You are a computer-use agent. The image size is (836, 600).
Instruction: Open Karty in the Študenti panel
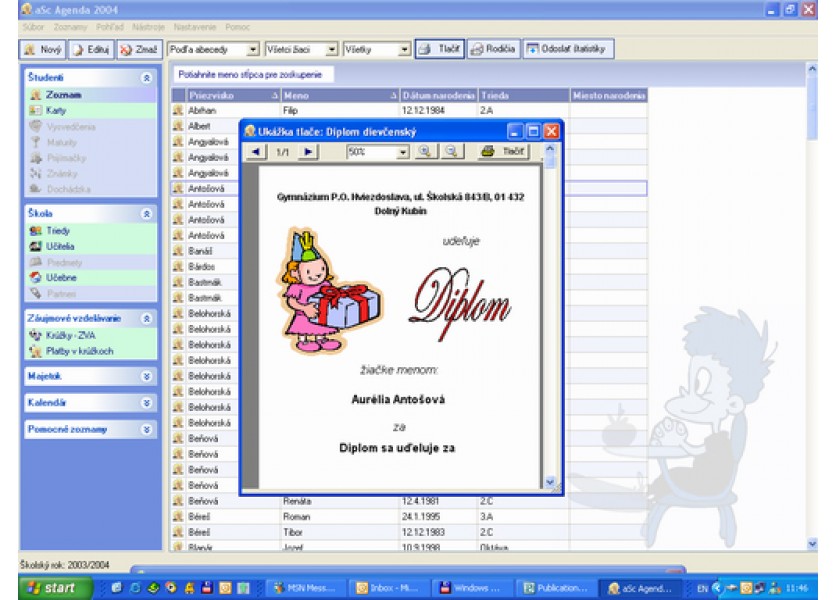click(56, 110)
